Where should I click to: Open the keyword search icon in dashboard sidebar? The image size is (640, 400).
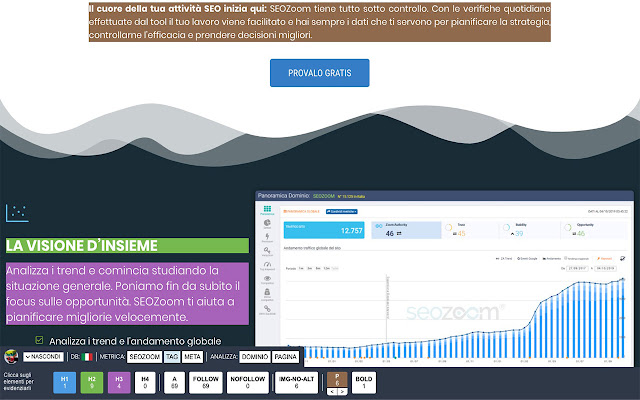point(267,250)
